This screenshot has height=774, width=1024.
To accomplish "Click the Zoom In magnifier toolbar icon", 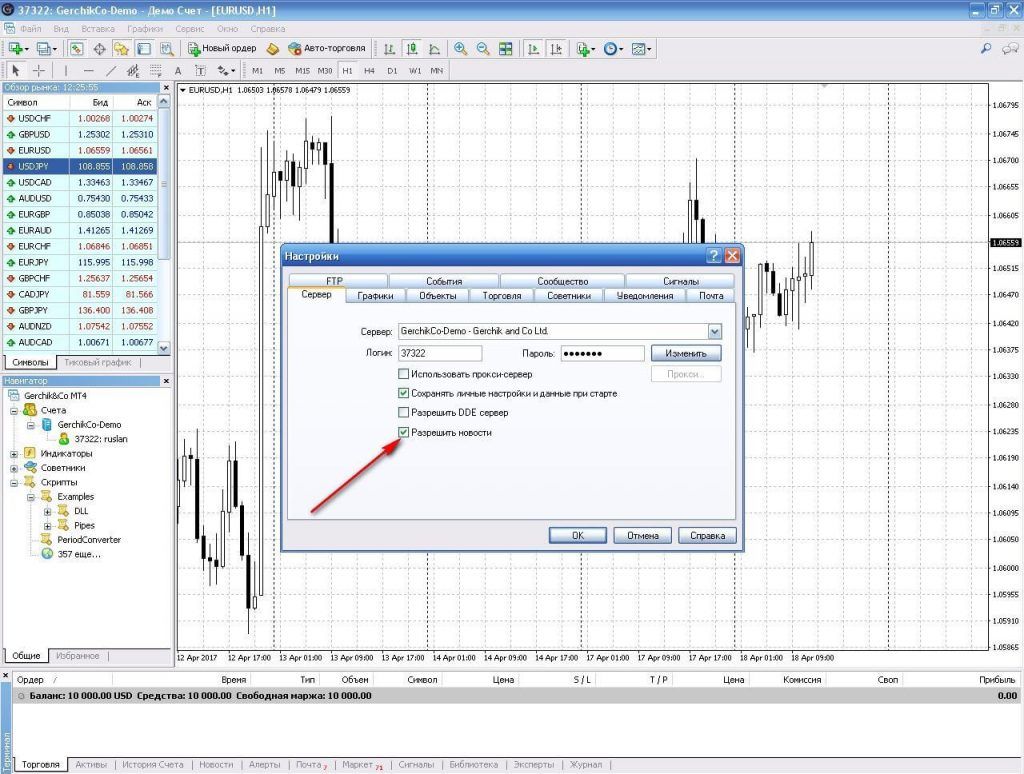I will coord(460,48).
